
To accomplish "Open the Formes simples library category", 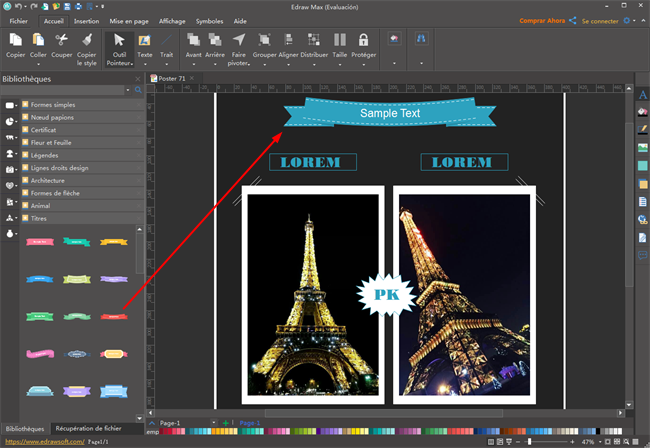I will 52,105.
